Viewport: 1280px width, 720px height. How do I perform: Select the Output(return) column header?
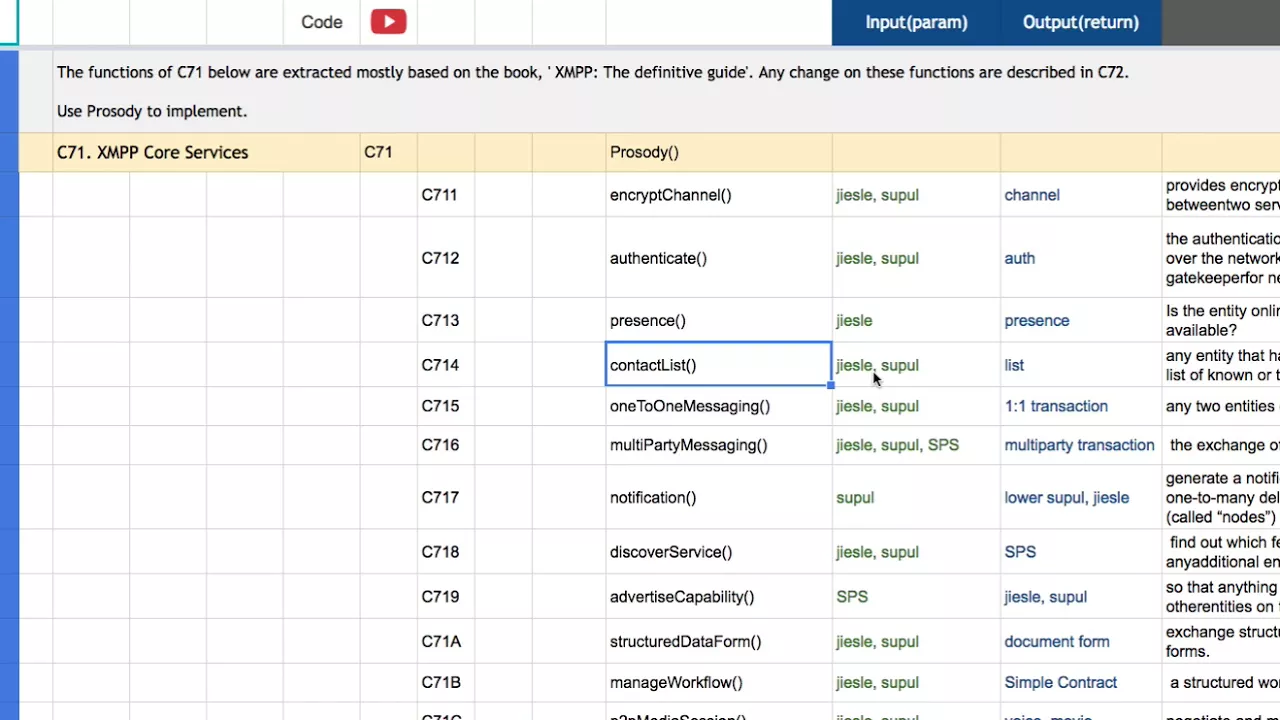(1081, 22)
